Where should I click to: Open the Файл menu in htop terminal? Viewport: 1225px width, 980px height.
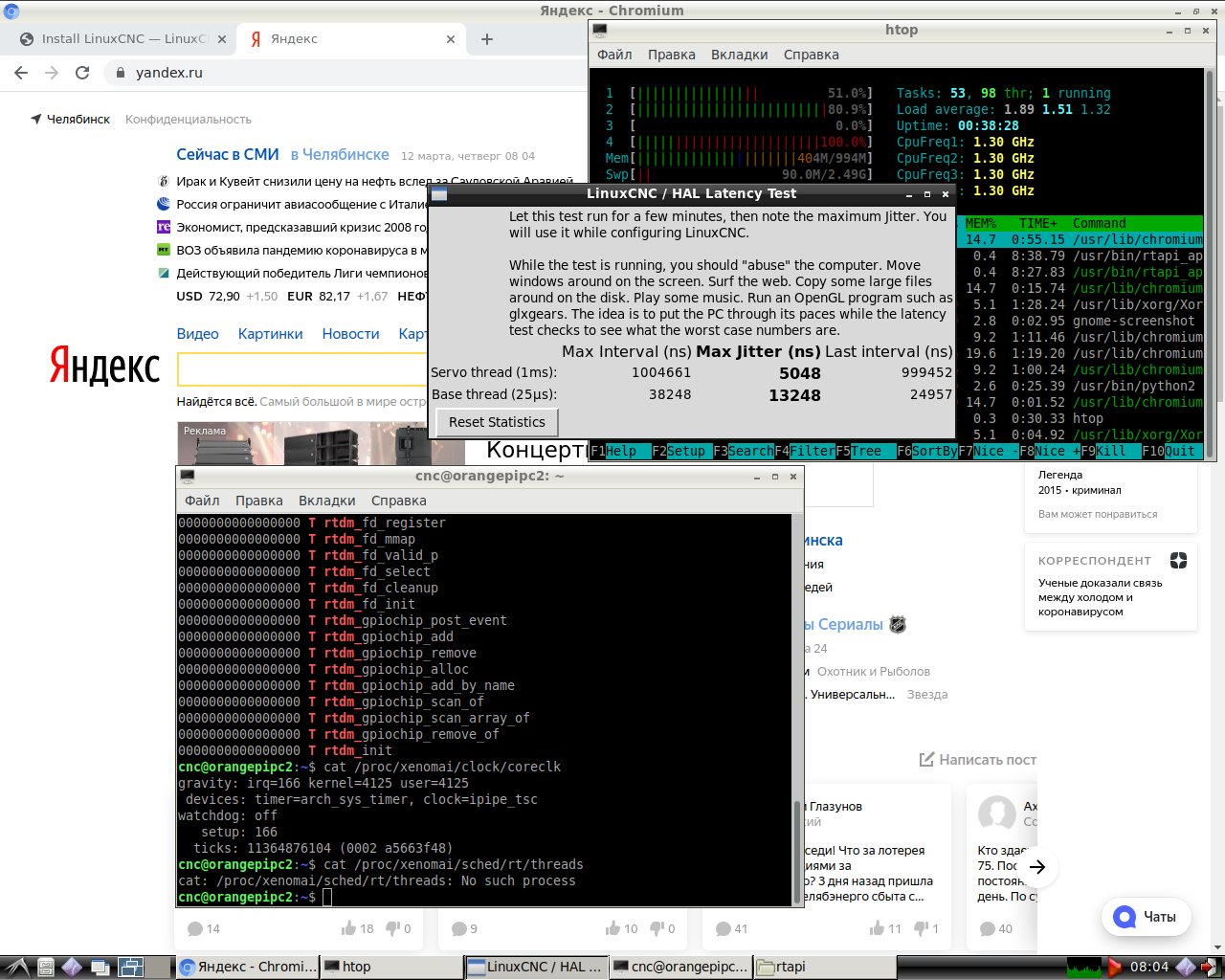(614, 55)
